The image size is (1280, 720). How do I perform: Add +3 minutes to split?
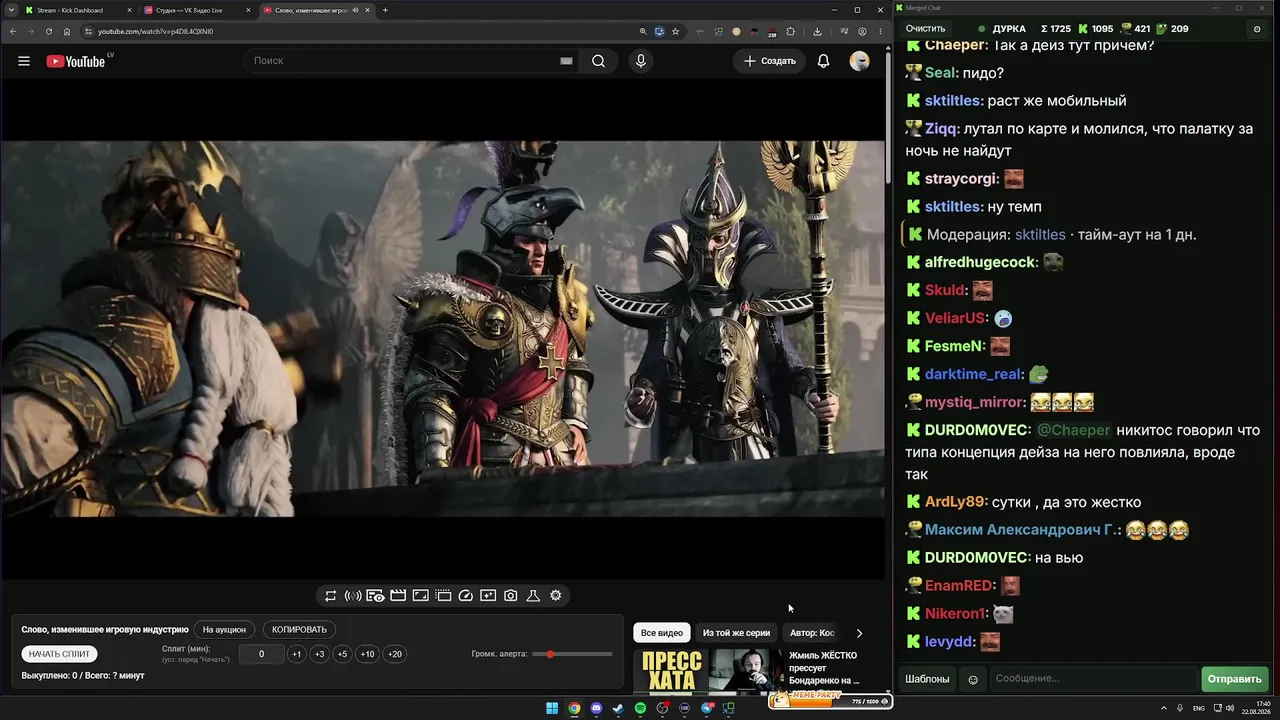(319, 654)
